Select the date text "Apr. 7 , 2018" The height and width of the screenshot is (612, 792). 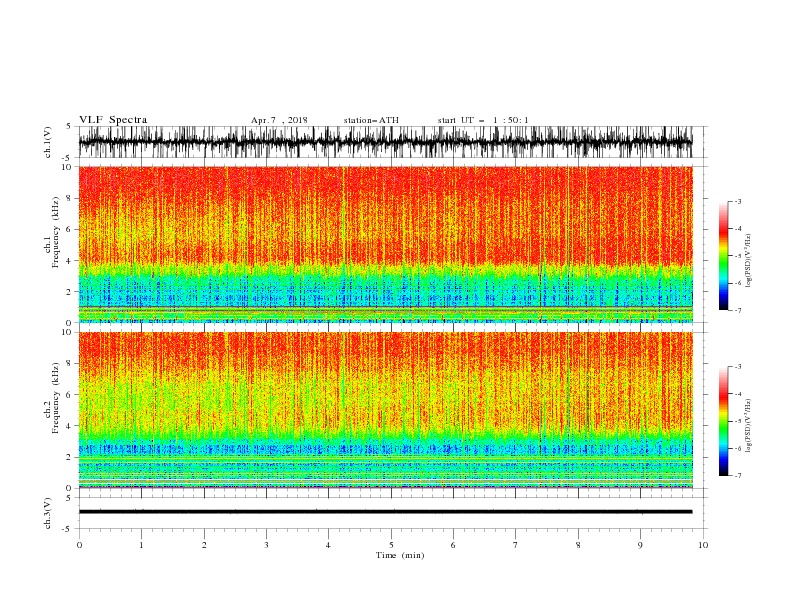[279, 120]
